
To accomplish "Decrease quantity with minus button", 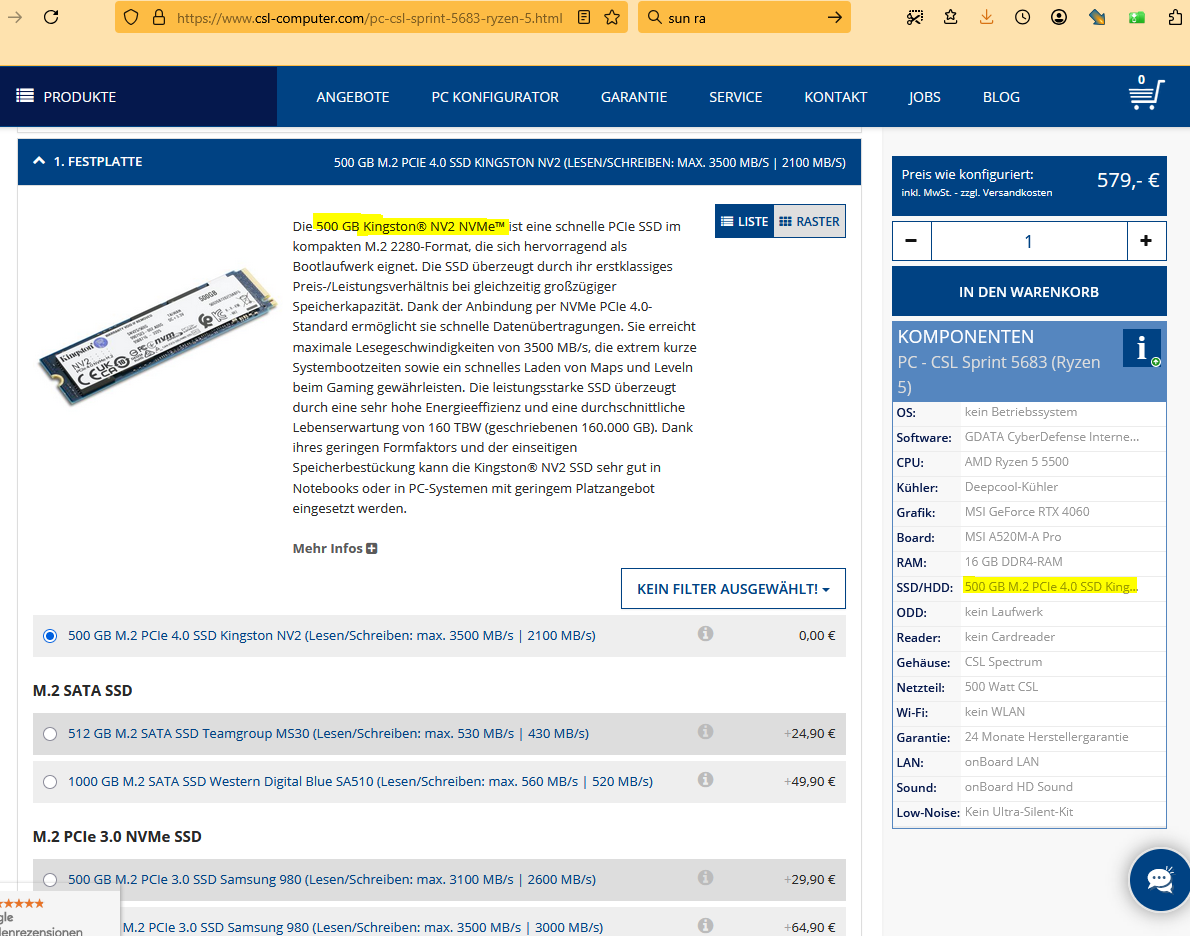I will (911, 241).
